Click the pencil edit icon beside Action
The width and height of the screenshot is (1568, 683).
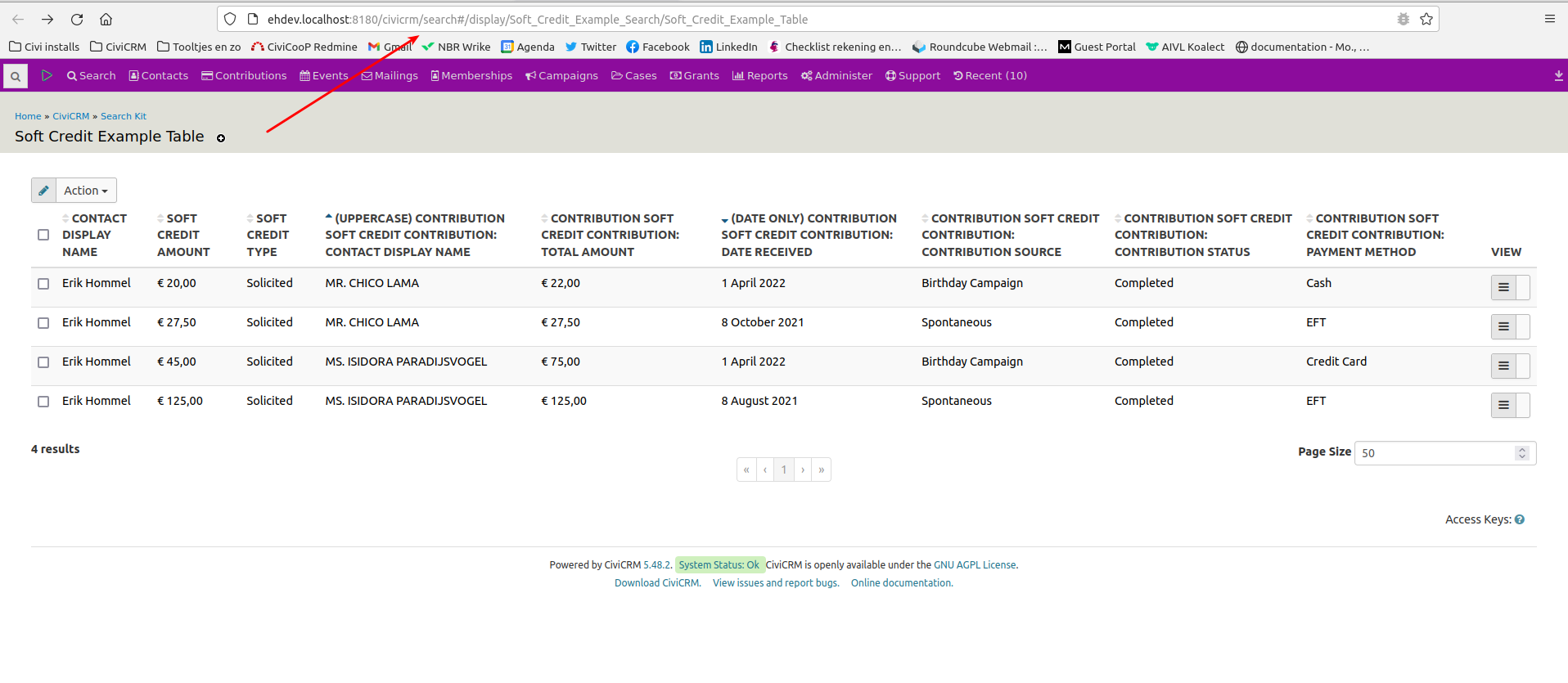pyautogui.click(x=44, y=191)
